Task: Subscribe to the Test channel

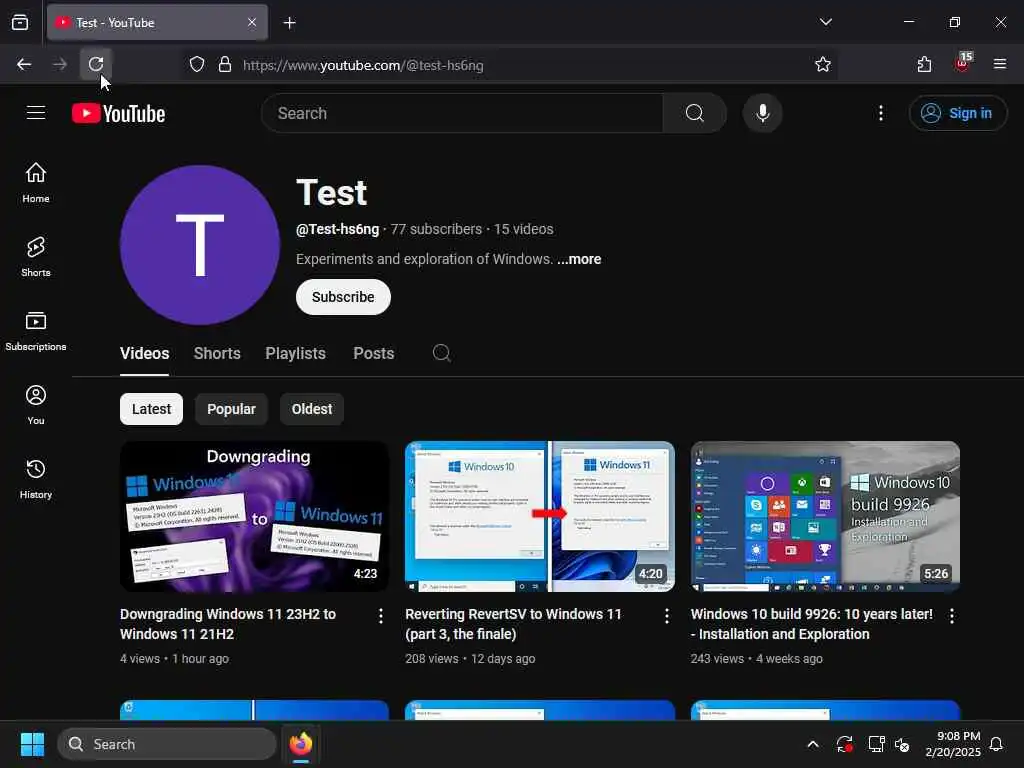Action: pyautogui.click(x=343, y=297)
